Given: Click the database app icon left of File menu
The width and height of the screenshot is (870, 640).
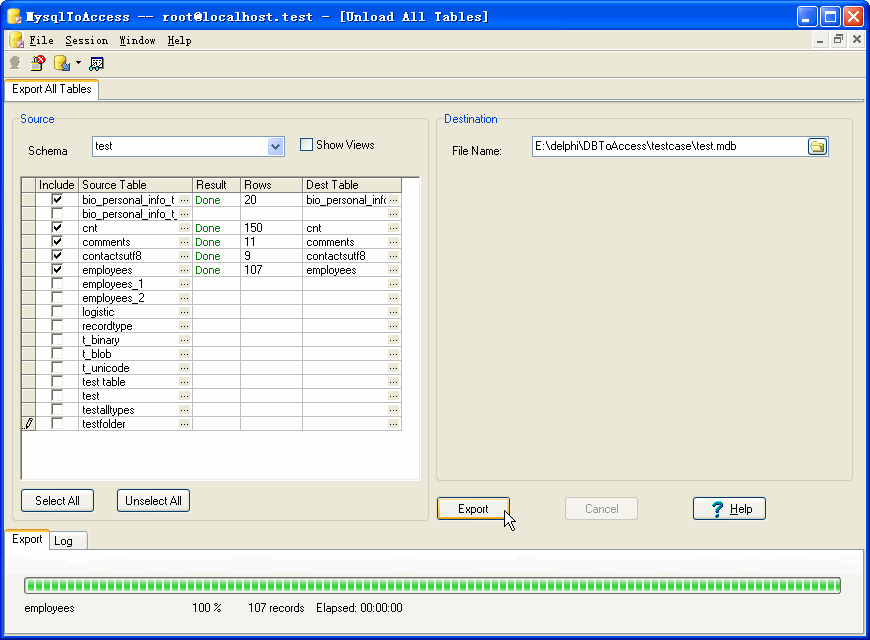Looking at the screenshot, I should [16, 40].
